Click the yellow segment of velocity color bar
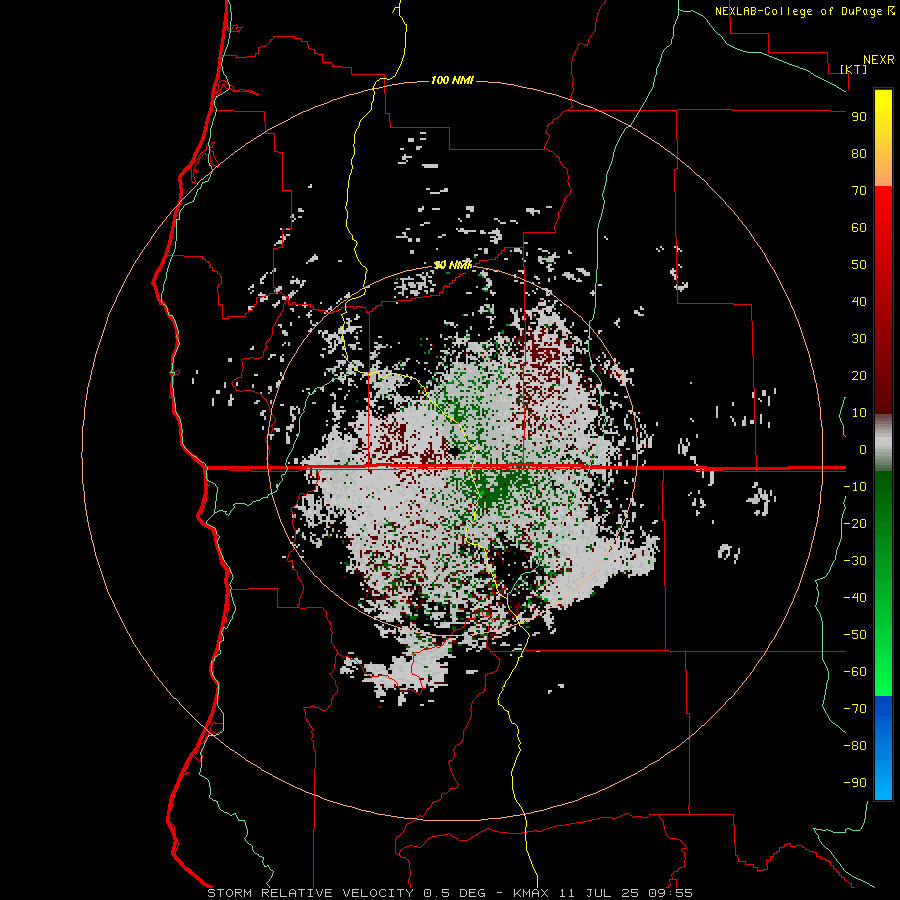 (x=883, y=138)
